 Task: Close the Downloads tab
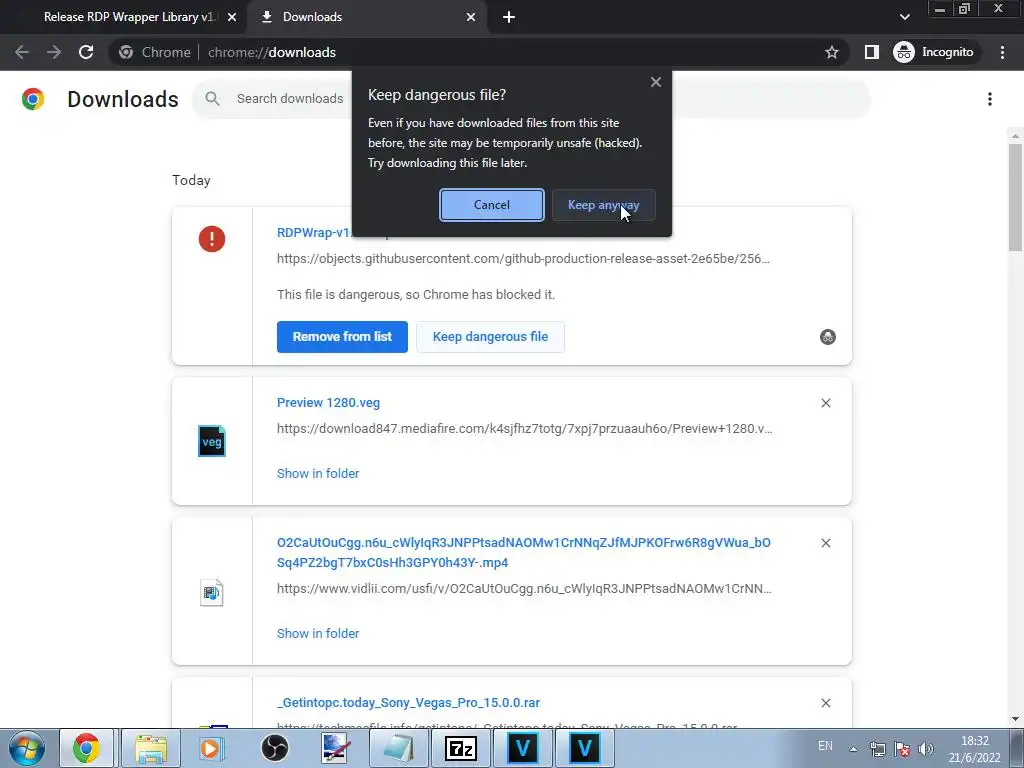(x=471, y=18)
